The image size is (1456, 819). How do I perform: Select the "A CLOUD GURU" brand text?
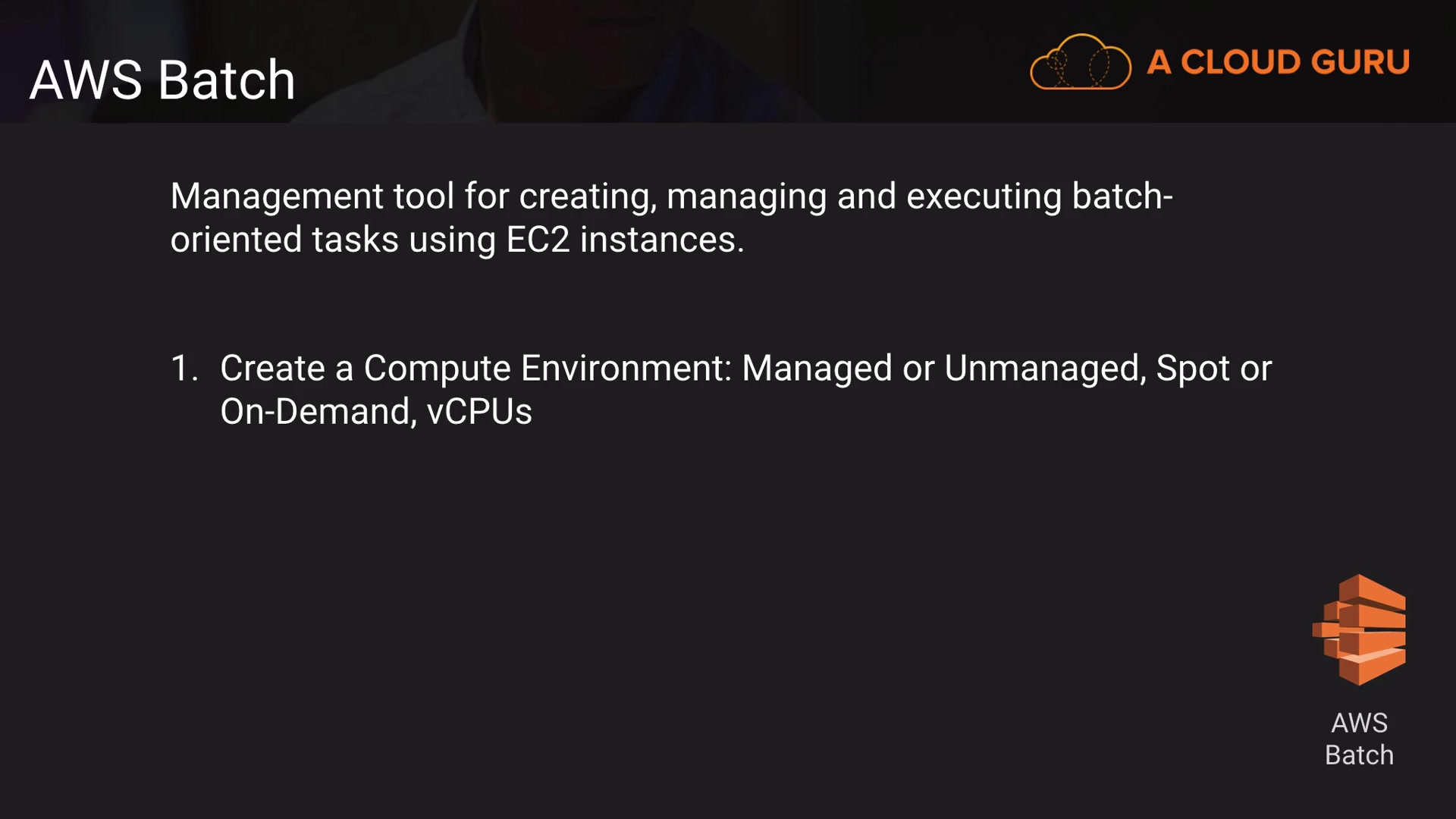(x=1278, y=62)
